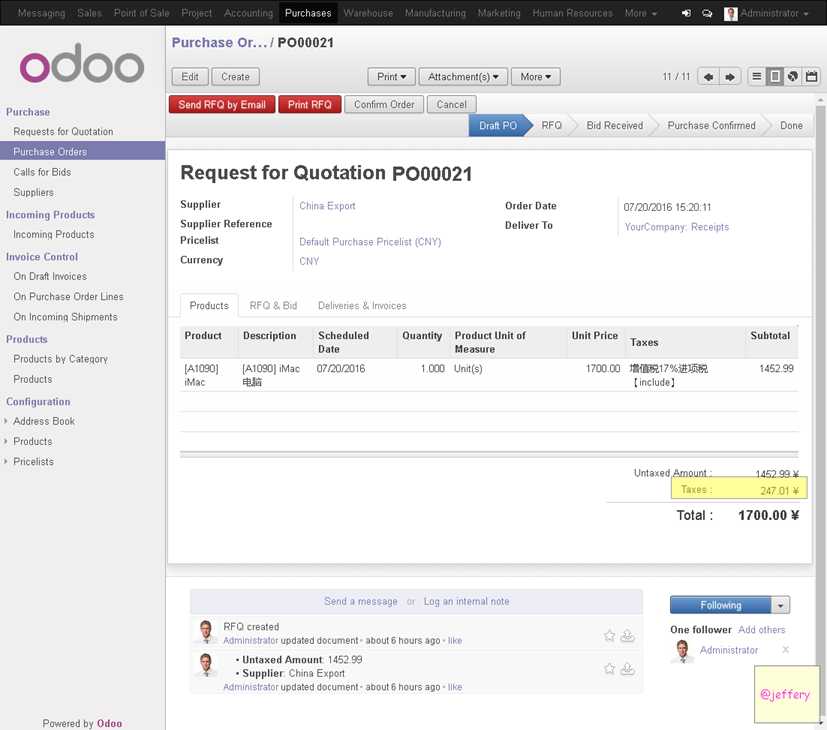This screenshot has height=730, width=827.
Task: Click download icon on Untaxed Amount message
Action: click(627, 669)
